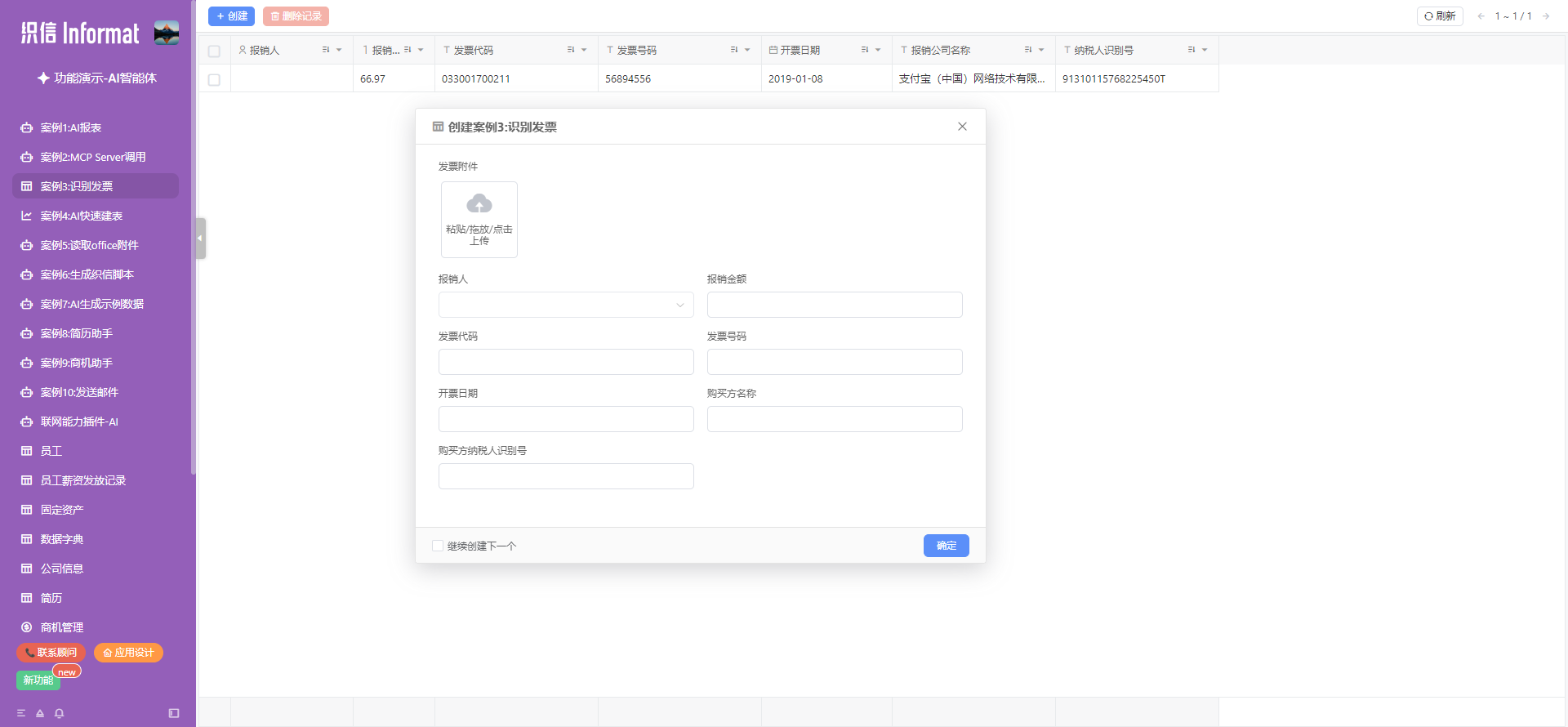Open the 报销公司名称 column dropdown arrow

tap(1041, 50)
